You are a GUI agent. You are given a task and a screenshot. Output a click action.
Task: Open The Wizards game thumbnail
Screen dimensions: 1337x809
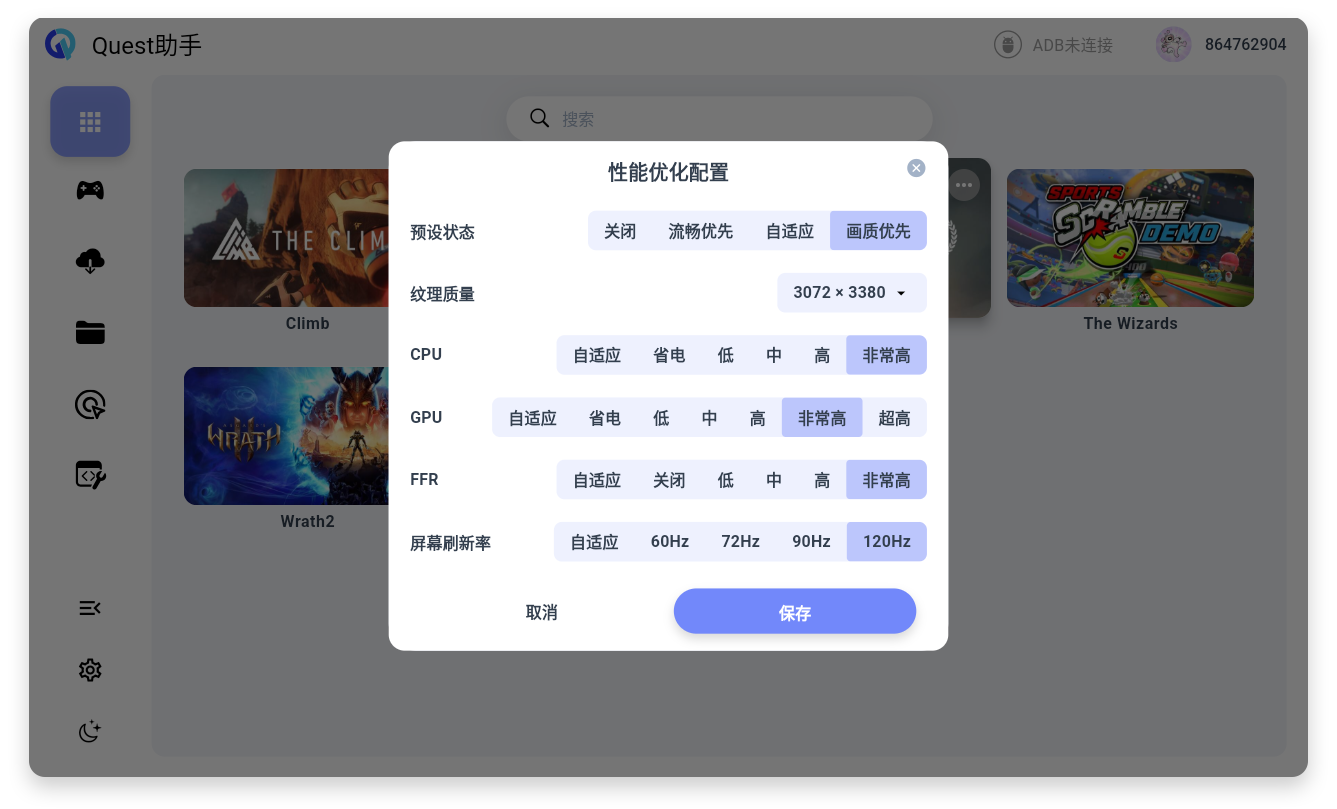pos(1130,238)
